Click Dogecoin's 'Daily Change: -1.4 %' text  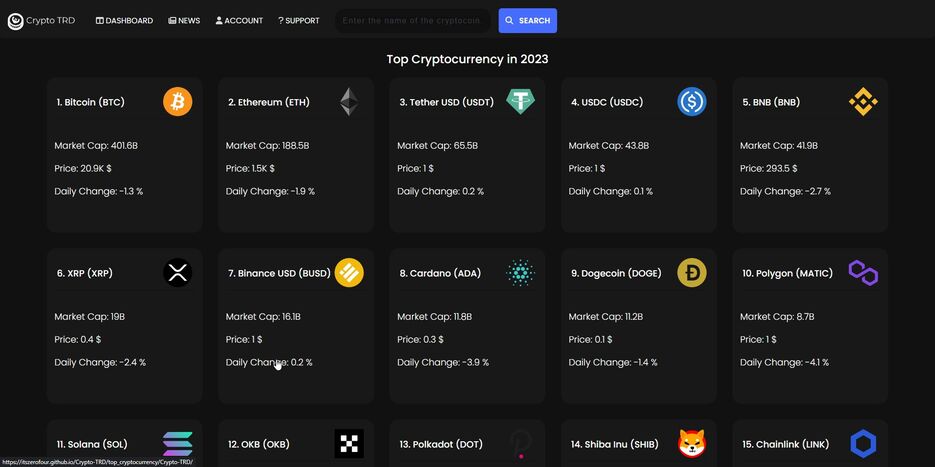tap(613, 363)
